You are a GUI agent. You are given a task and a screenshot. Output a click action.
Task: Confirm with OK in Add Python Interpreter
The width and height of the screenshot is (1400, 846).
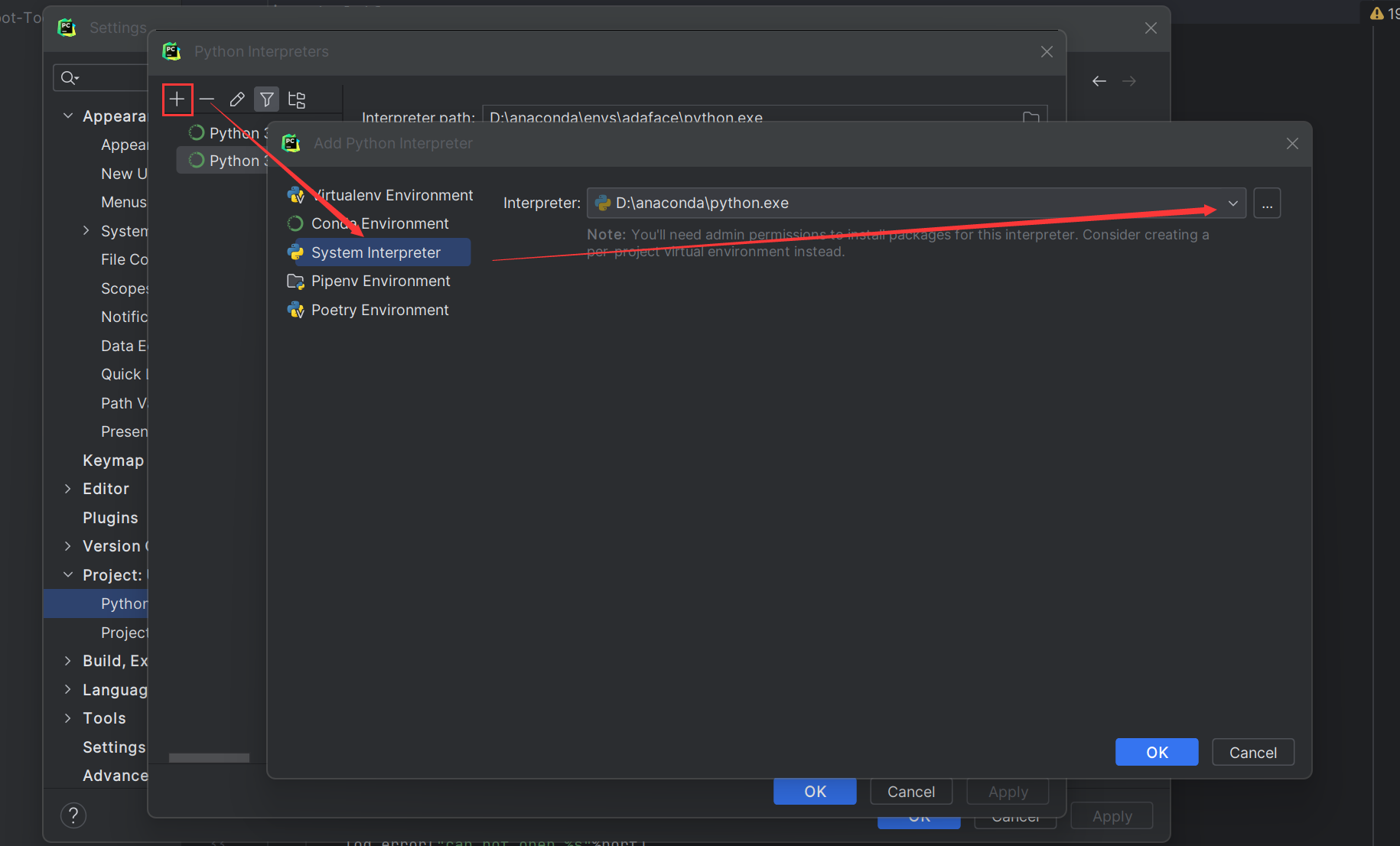tap(1157, 753)
